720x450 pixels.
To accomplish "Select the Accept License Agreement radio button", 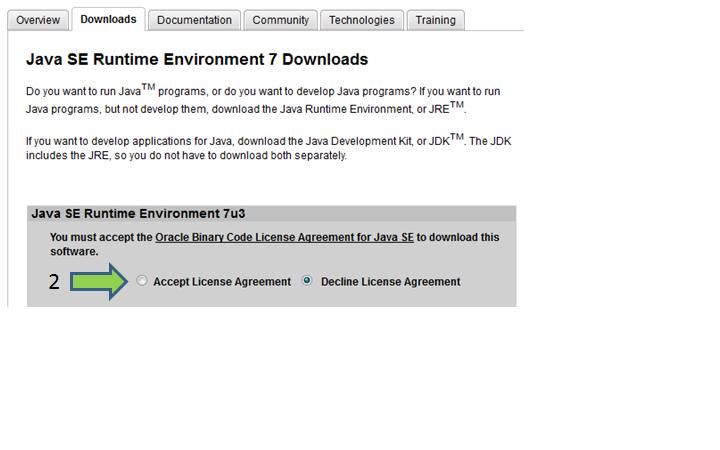I will tap(142, 281).
